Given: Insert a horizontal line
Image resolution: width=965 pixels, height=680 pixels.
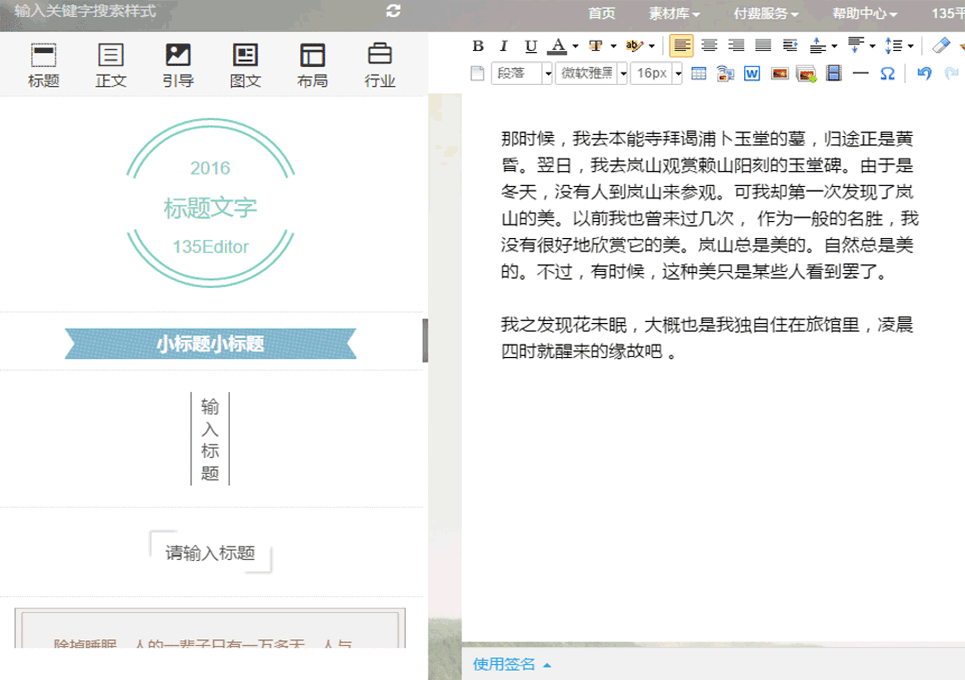Looking at the screenshot, I should (860, 73).
